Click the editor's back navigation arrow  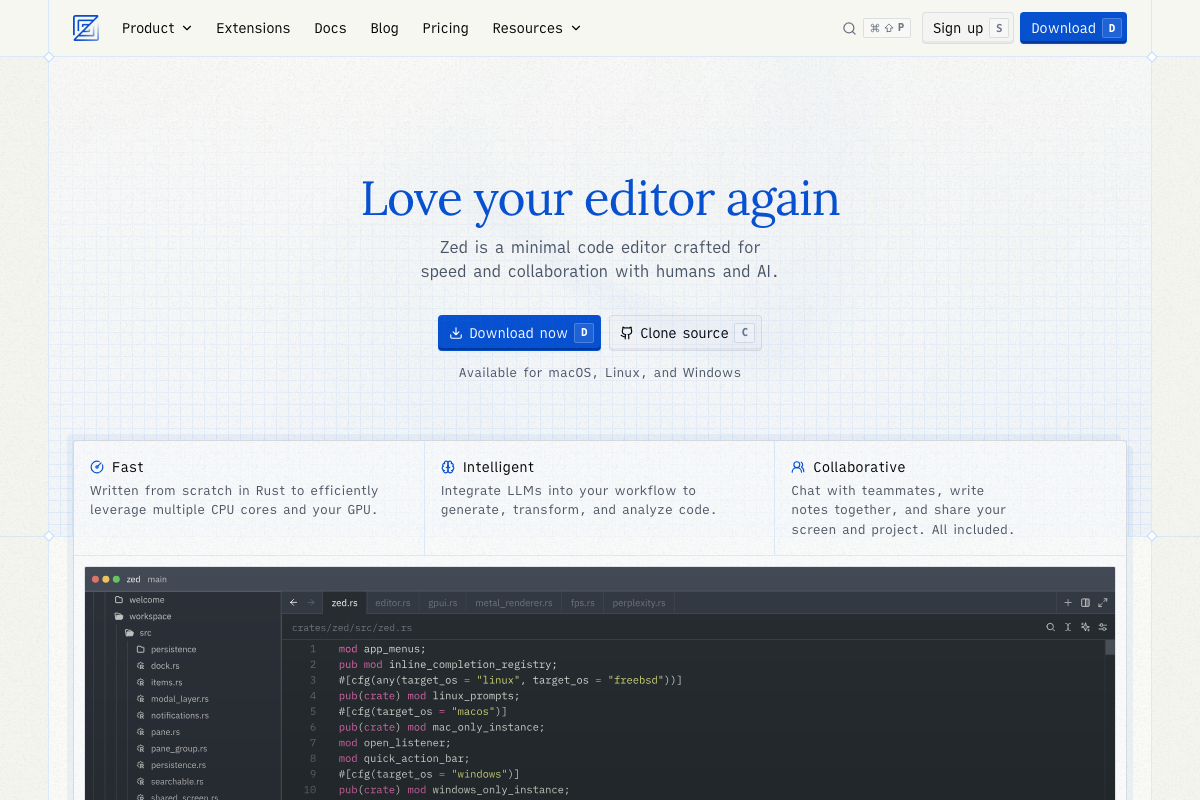(x=293, y=603)
